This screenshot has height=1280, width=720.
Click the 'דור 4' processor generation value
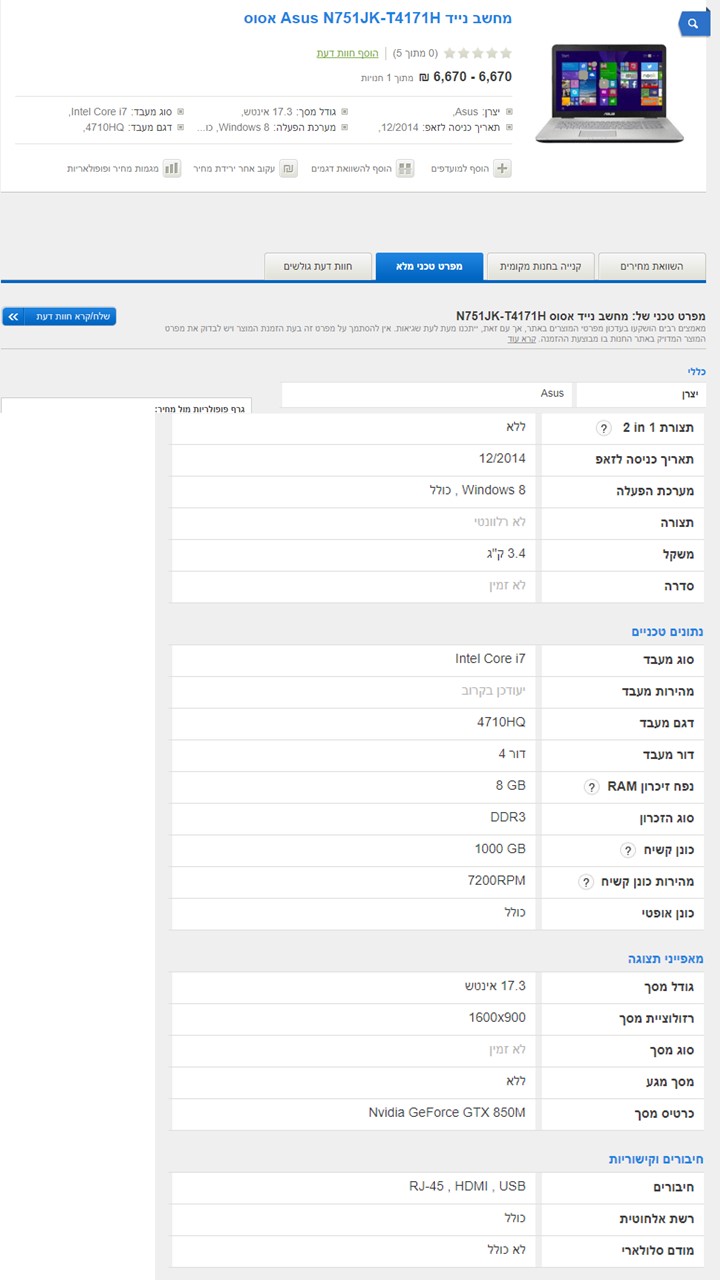(x=512, y=754)
